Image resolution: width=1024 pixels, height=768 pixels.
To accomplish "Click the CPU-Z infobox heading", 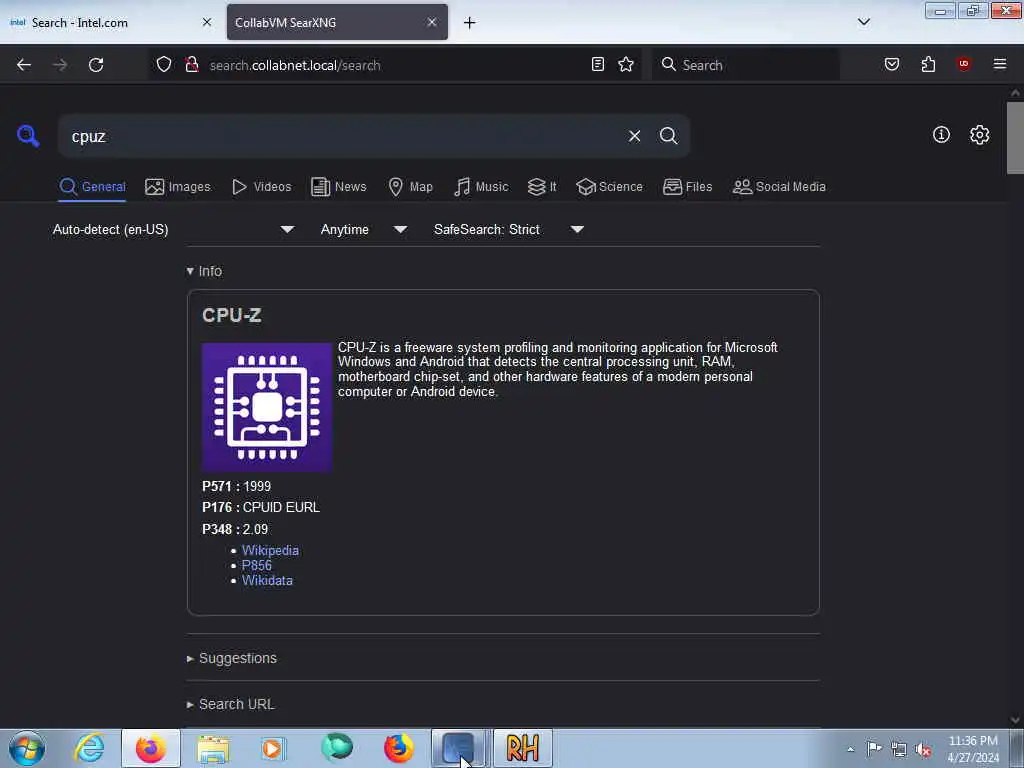I will click(232, 315).
